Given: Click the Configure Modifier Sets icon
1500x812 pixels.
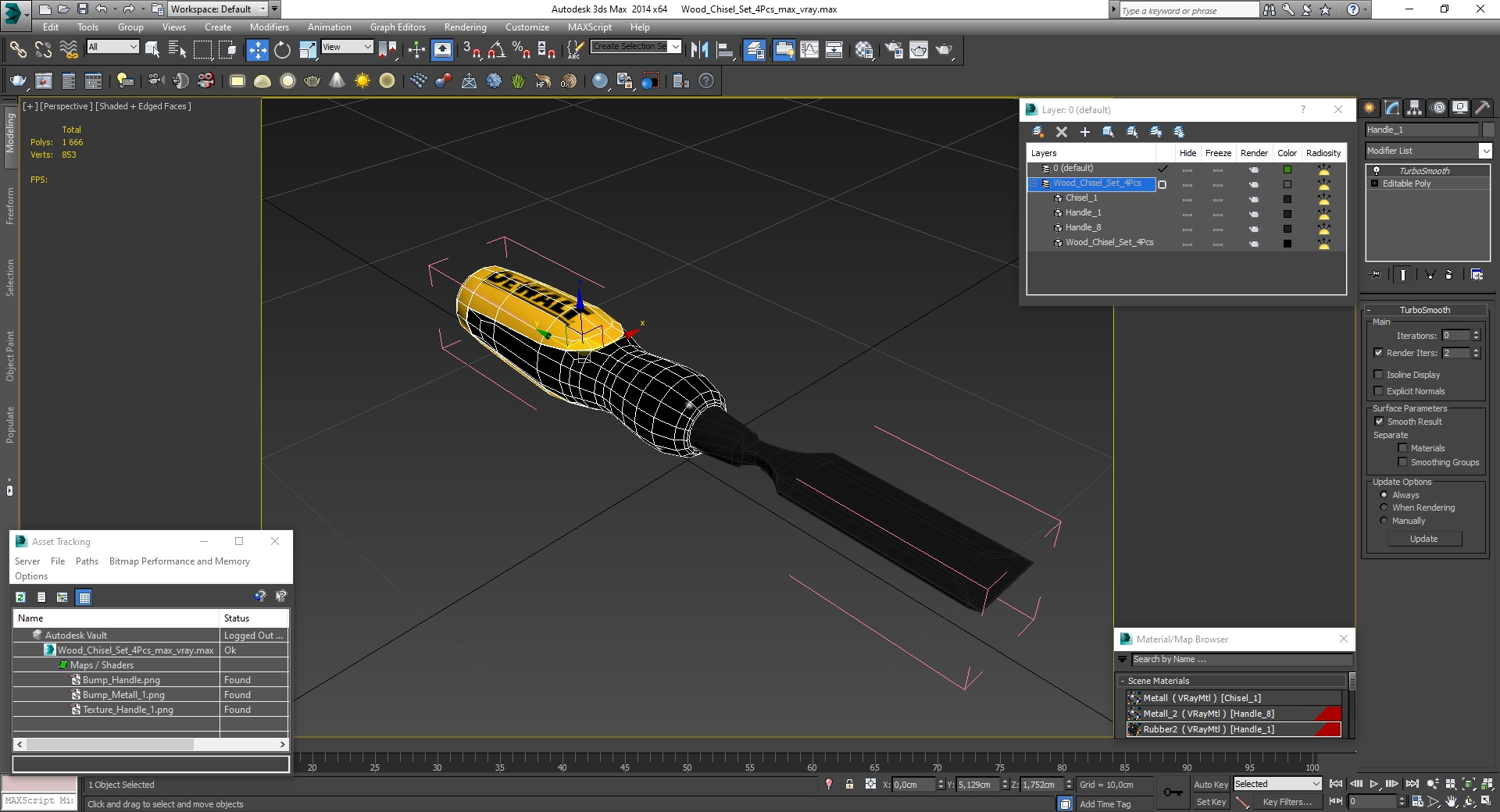Looking at the screenshot, I should 1477,275.
